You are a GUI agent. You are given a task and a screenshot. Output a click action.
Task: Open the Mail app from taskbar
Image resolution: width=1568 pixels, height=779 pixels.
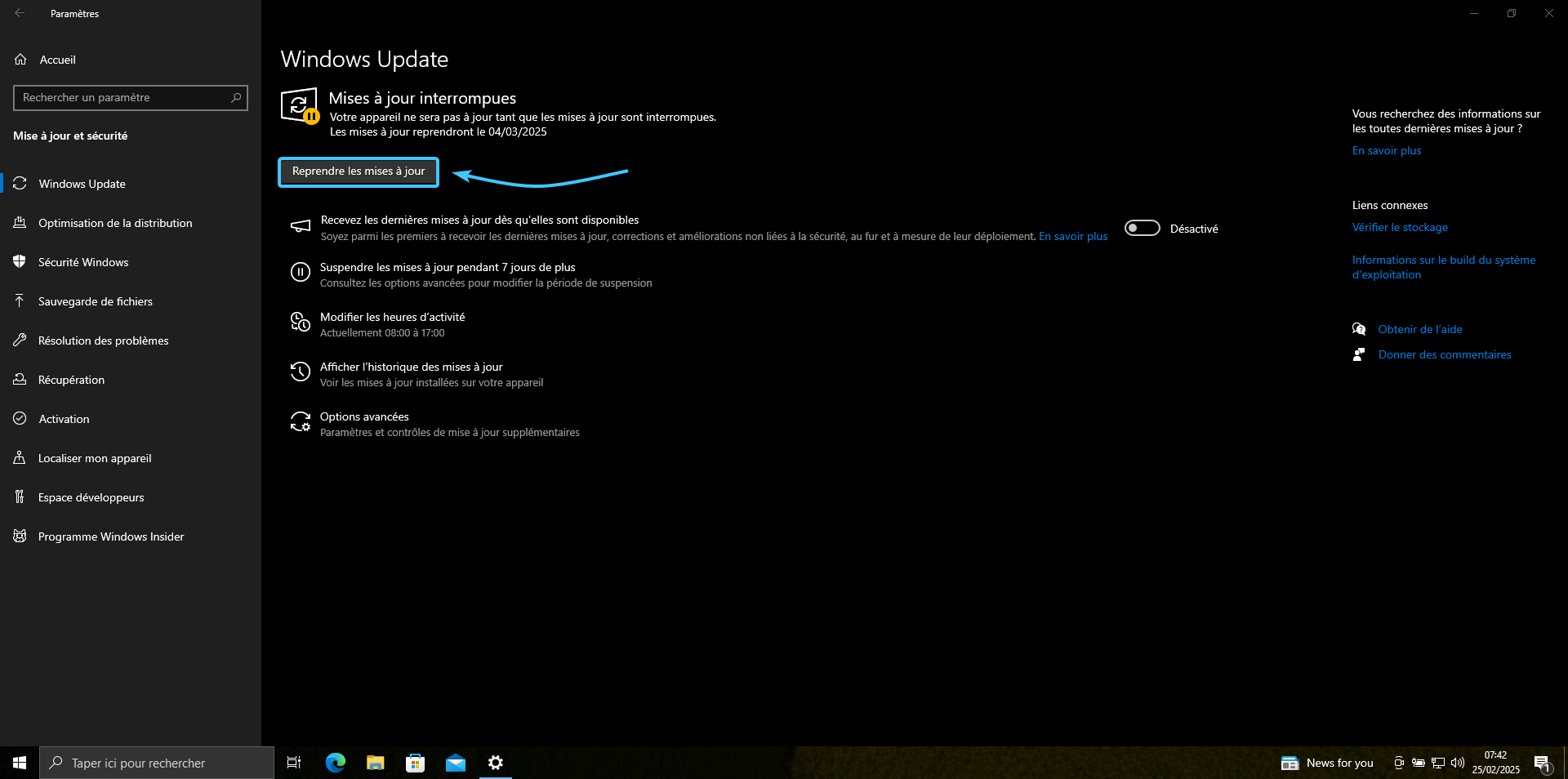point(456,763)
